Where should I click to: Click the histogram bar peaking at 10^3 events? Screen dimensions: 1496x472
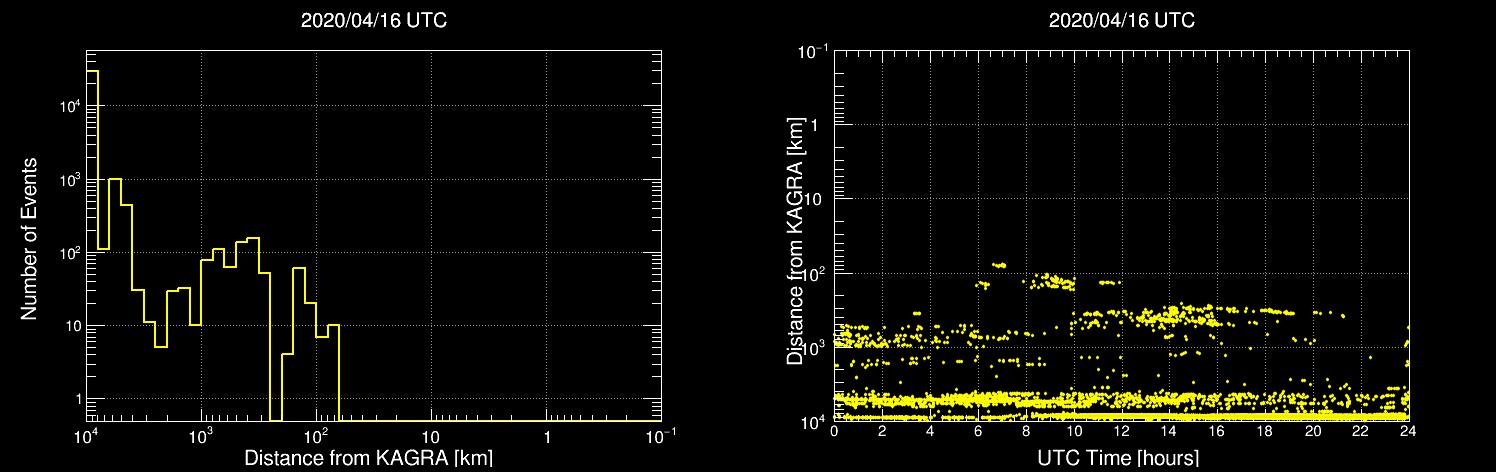pos(115,300)
